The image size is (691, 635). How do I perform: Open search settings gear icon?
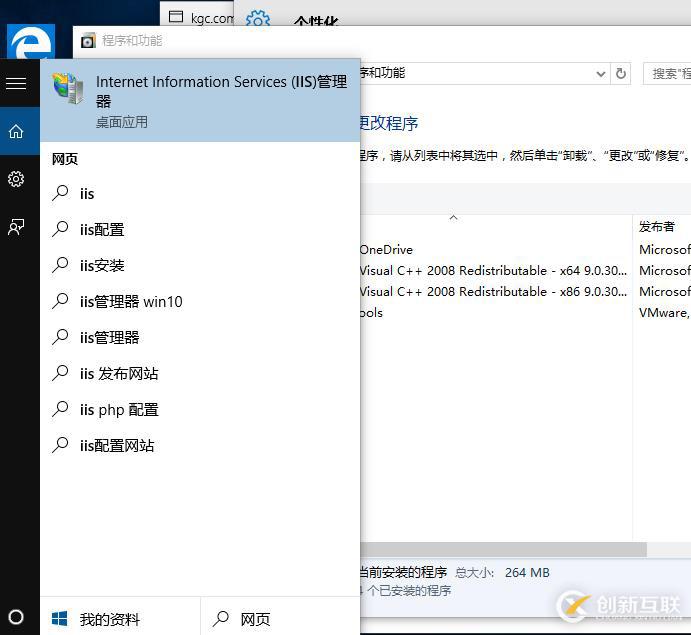(16, 179)
